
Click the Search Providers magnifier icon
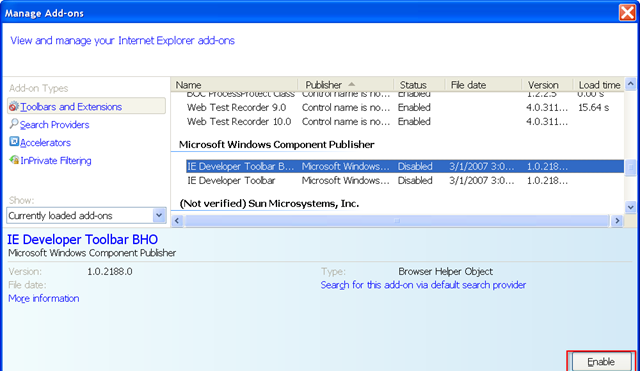[x=13, y=124]
